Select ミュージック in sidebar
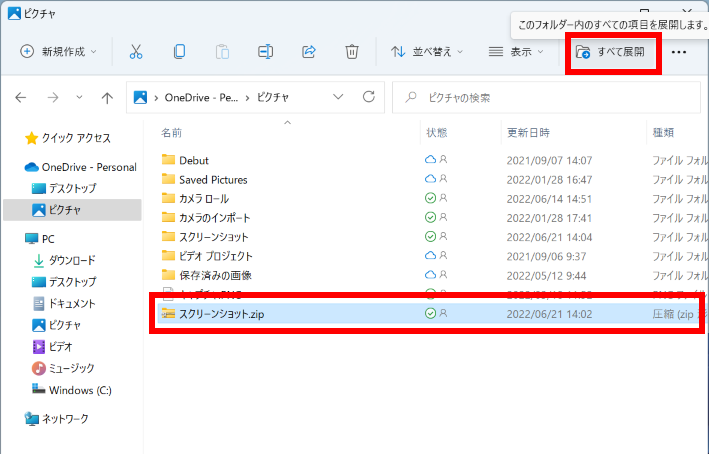This screenshot has height=454, width=709. [63, 368]
